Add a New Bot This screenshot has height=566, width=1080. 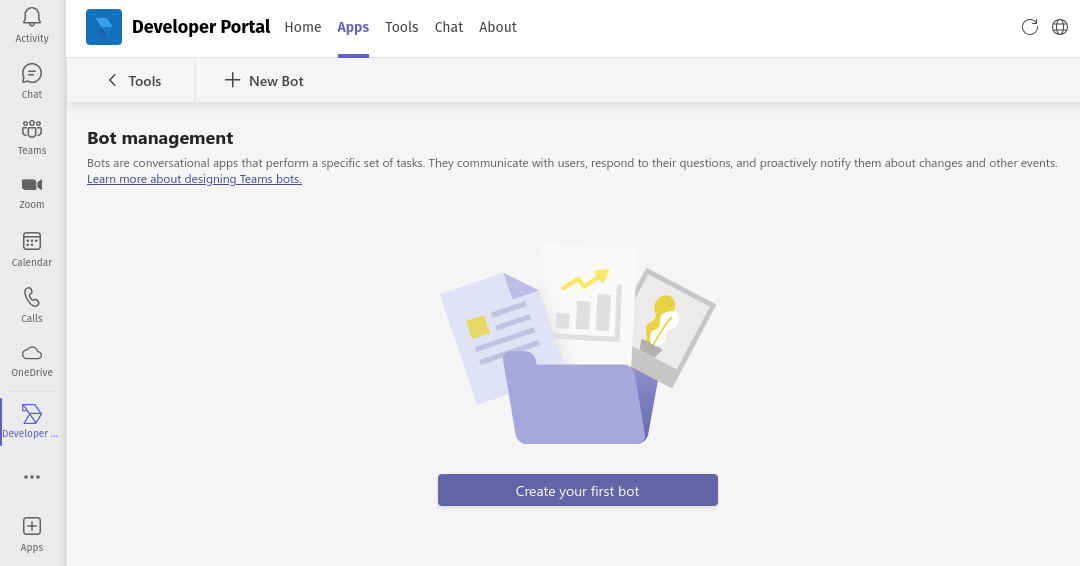coord(264,81)
